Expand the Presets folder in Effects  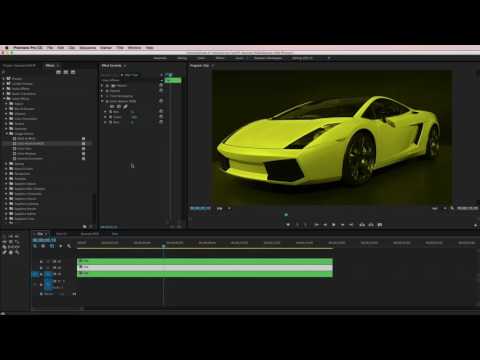click(x=4, y=79)
